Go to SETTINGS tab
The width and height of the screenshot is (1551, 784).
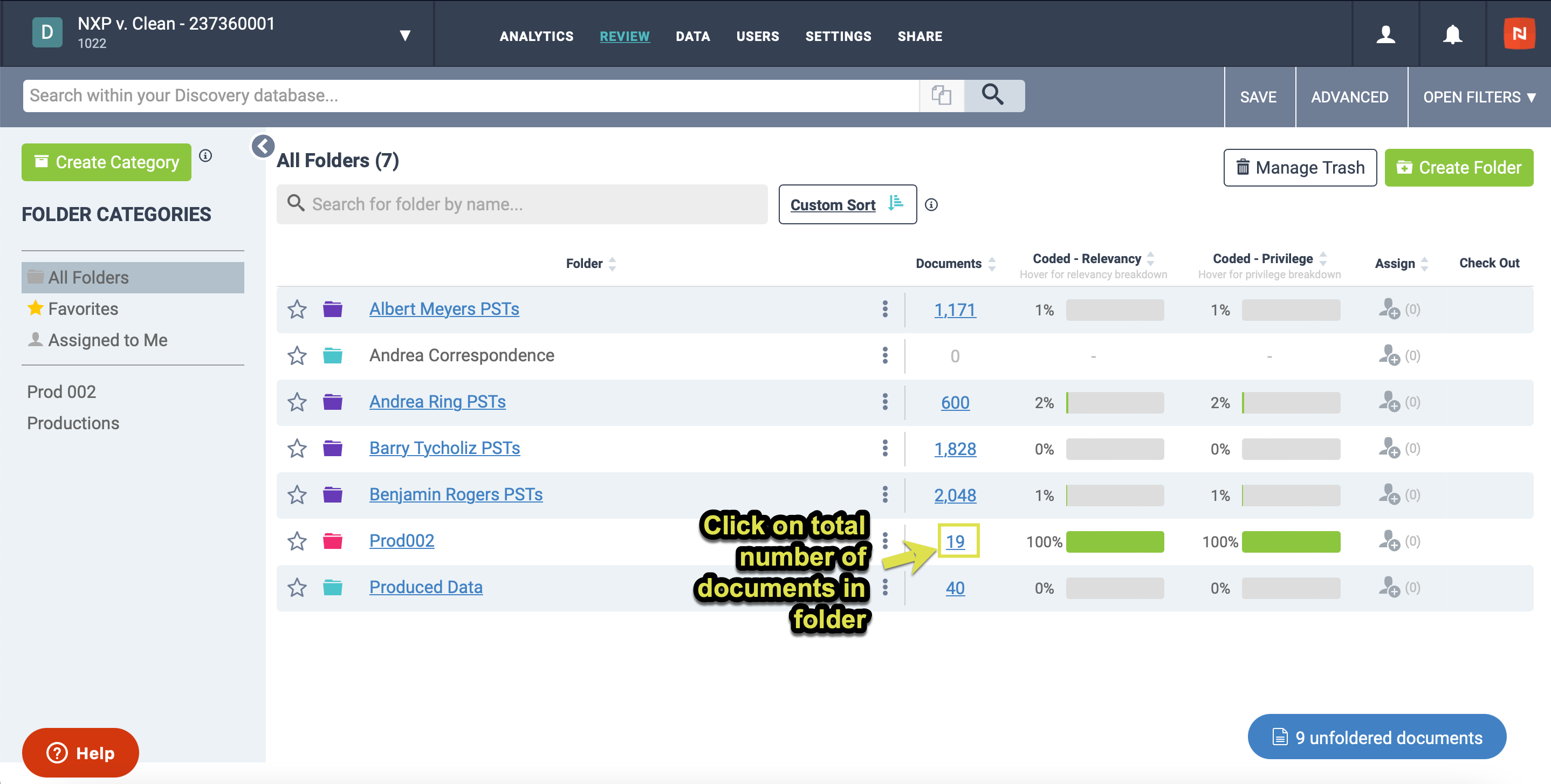click(838, 36)
